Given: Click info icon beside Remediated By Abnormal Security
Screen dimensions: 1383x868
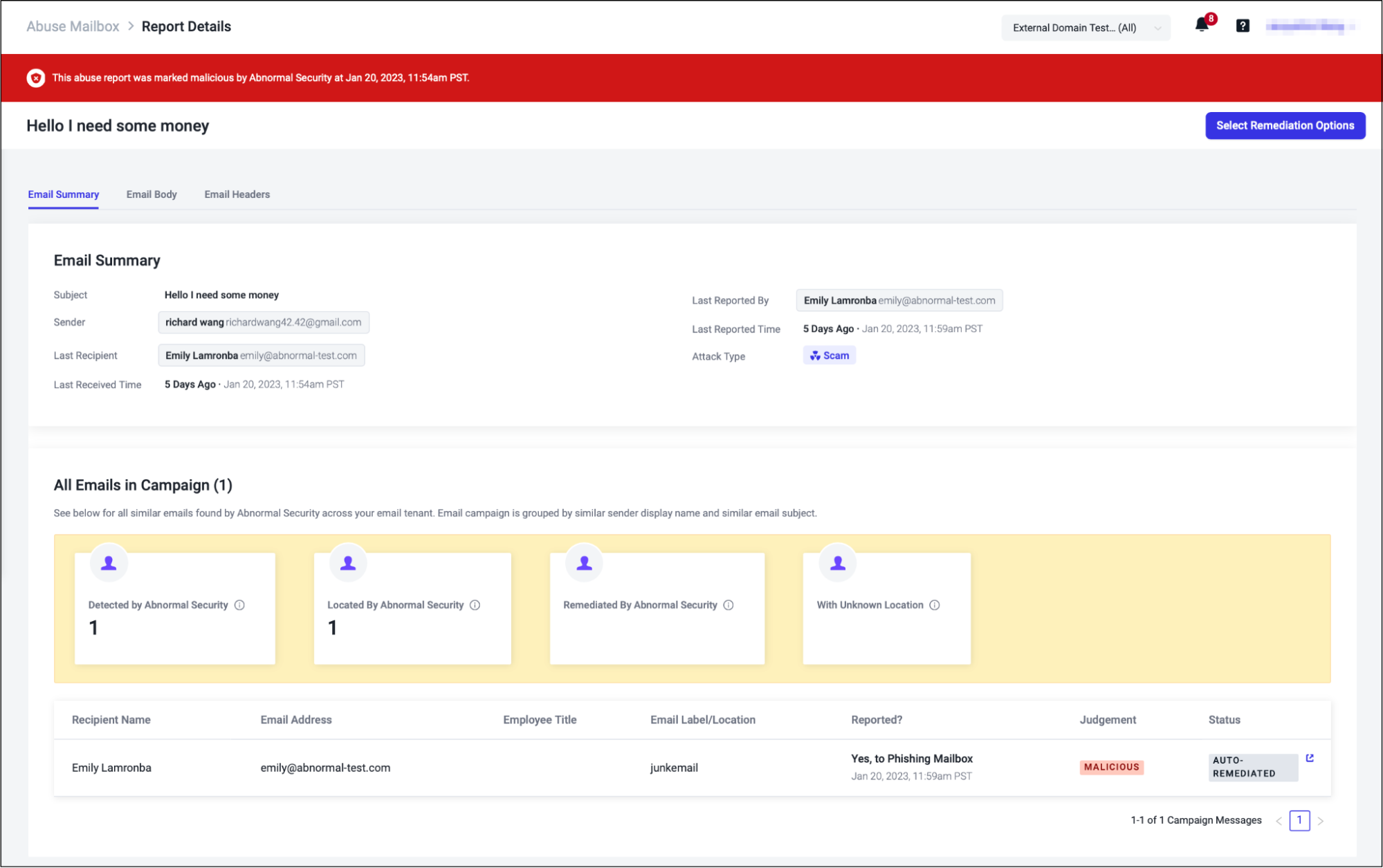Looking at the screenshot, I should coord(729,605).
